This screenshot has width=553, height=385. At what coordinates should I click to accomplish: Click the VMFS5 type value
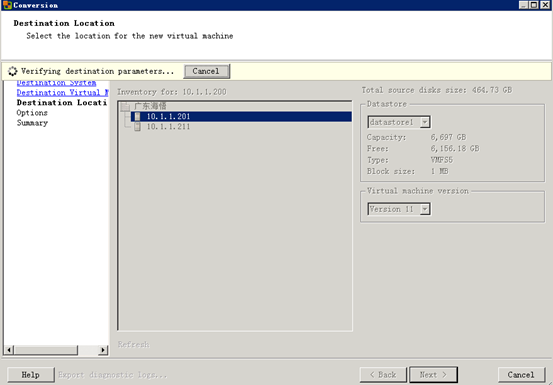coord(442,160)
